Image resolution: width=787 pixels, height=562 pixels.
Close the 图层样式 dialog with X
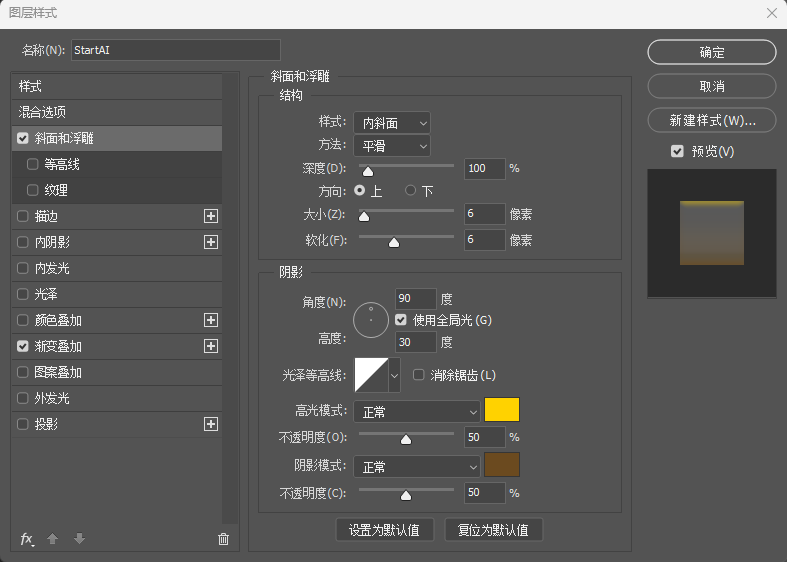772,13
